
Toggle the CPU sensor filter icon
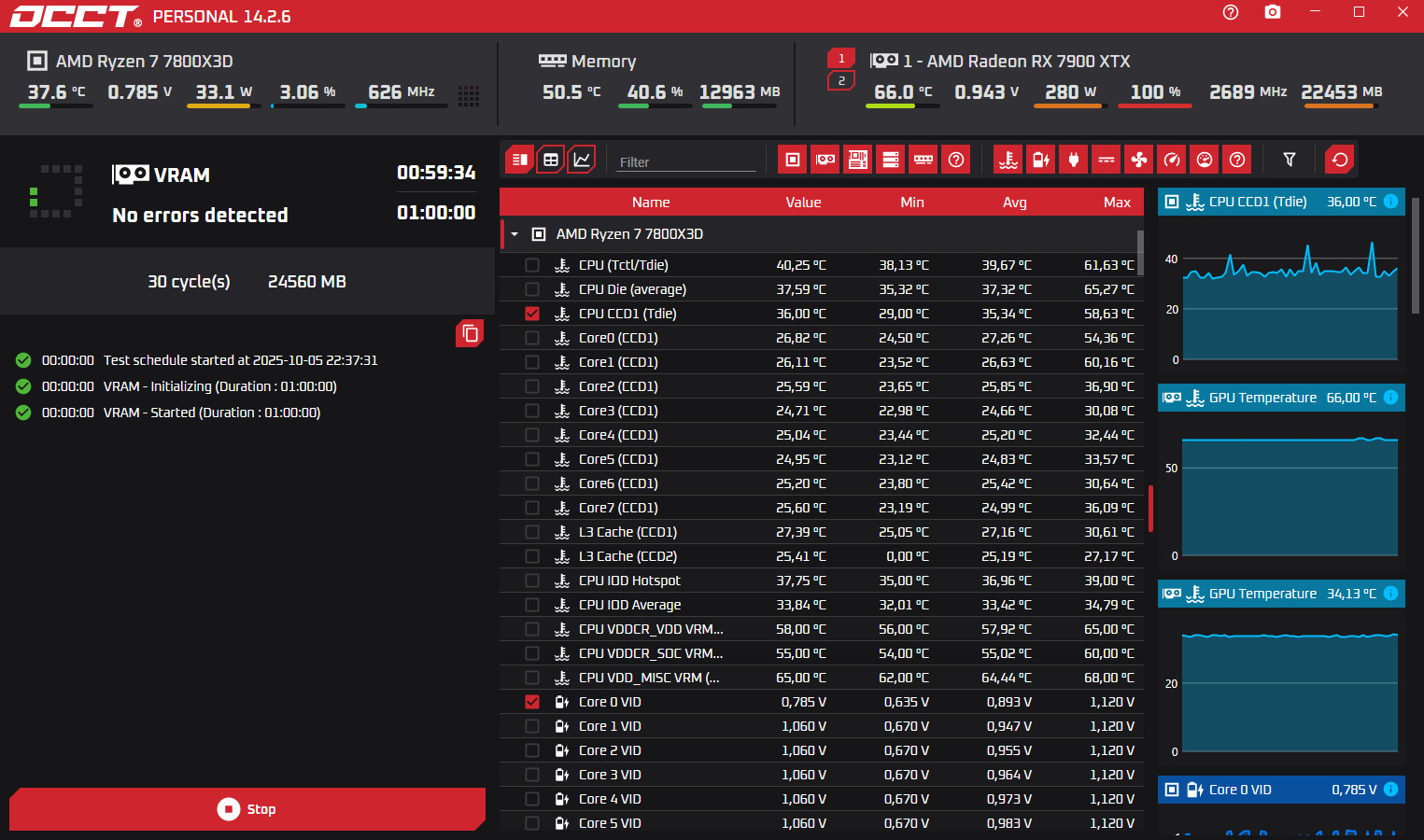(x=793, y=160)
